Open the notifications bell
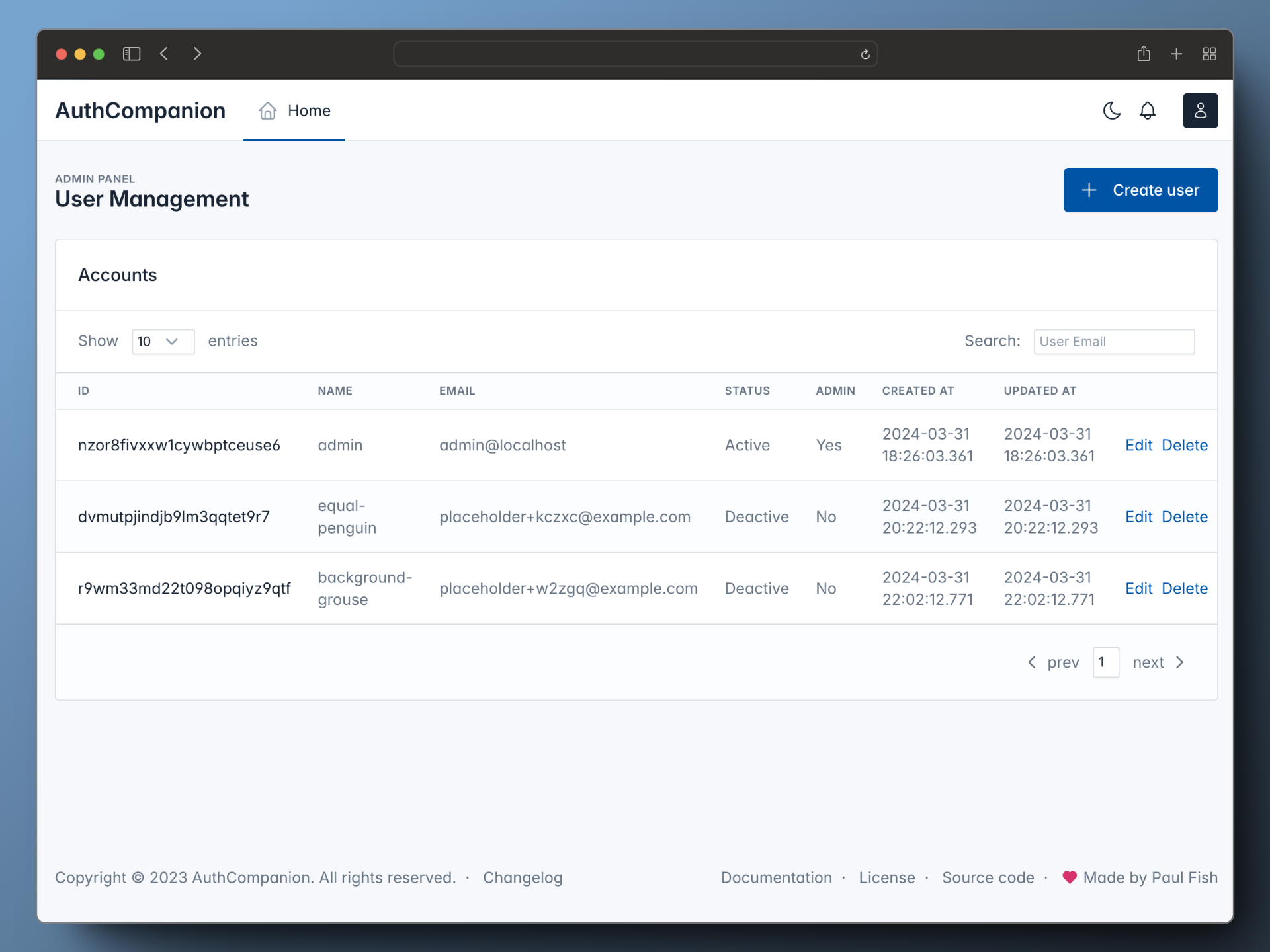Viewport: 1270px width, 952px height. tap(1148, 110)
